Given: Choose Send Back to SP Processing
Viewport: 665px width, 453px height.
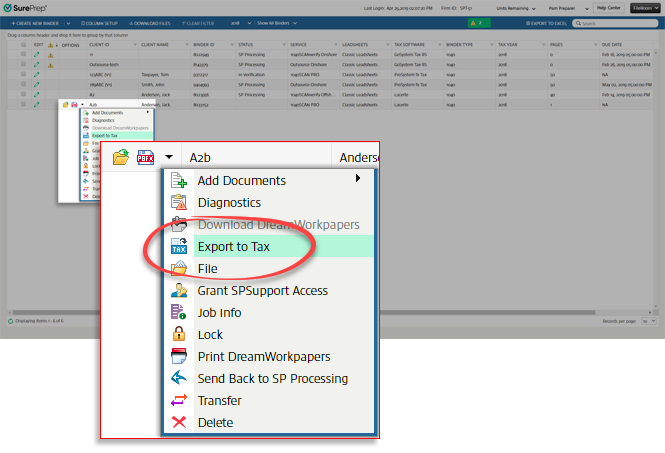Looking at the screenshot, I should 272,379.
